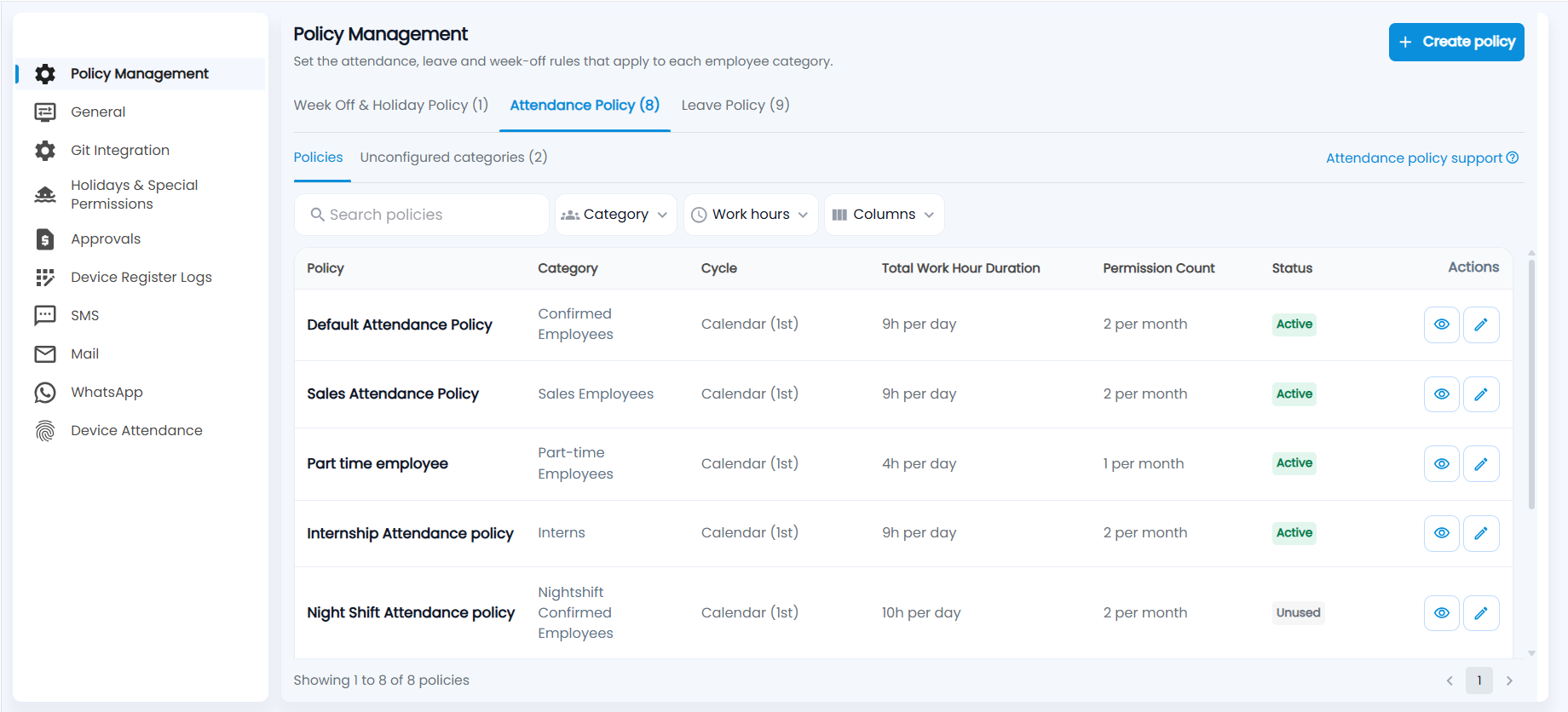Switch to the Leave Policy tab

tap(735, 106)
